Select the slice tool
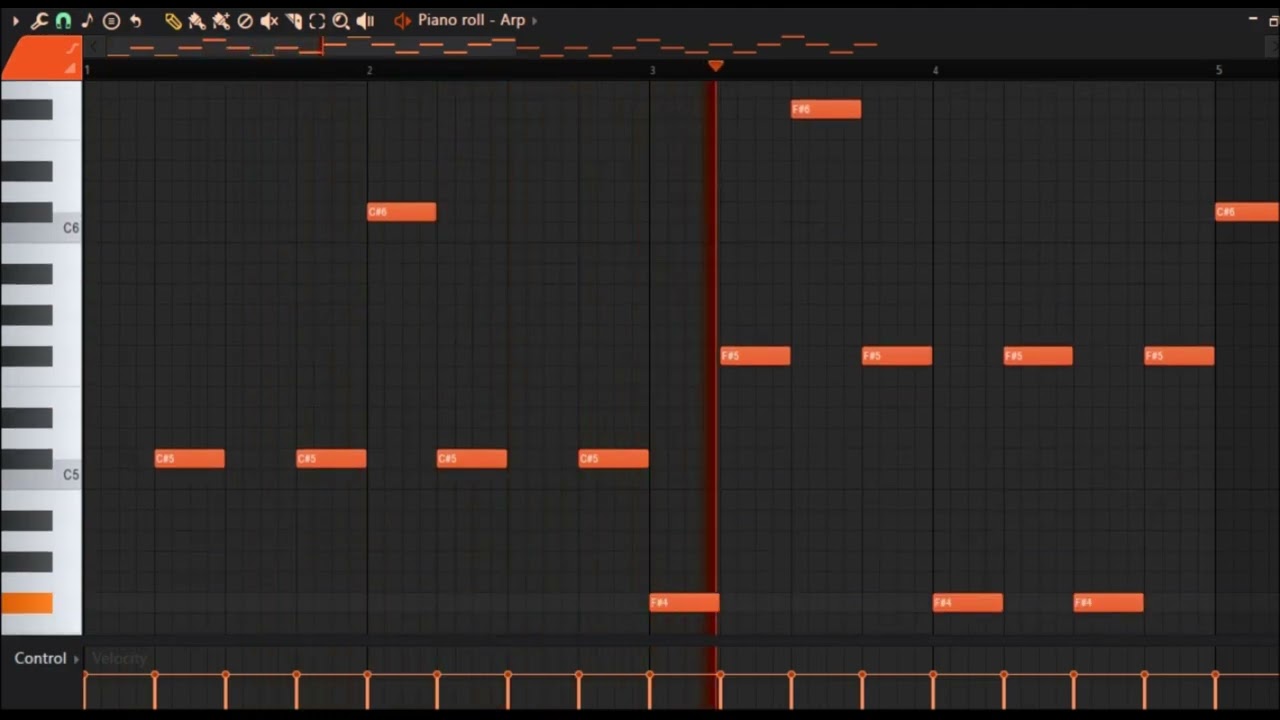 (293, 20)
